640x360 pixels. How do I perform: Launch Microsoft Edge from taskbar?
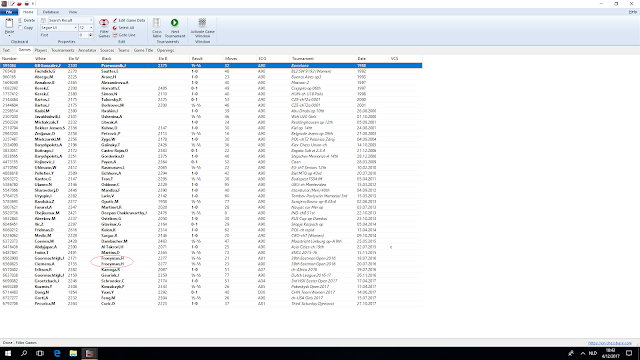pyautogui.click(x=57, y=353)
